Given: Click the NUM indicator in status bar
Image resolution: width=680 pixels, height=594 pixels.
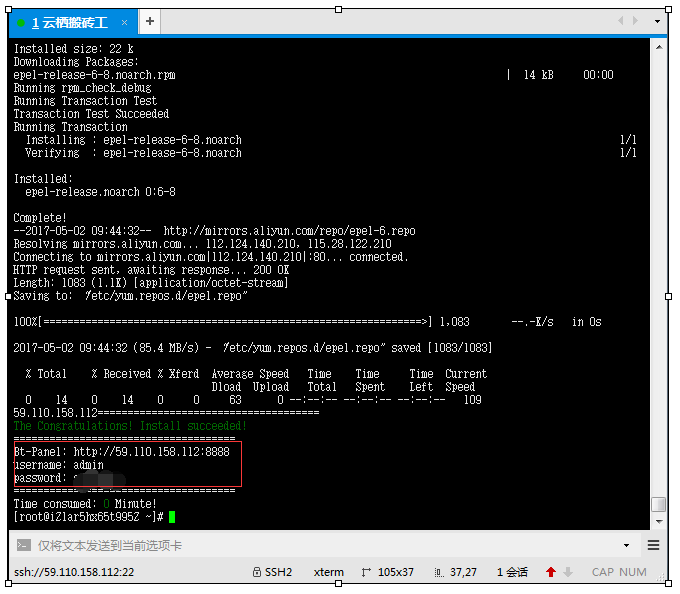Looking at the screenshot, I should 634,572.
